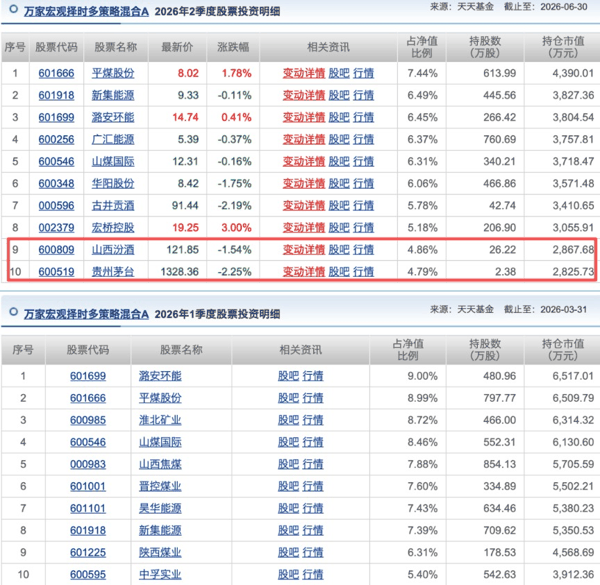Open stock code 601001
This screenshot has width=600, height=585.
[88, 487]
